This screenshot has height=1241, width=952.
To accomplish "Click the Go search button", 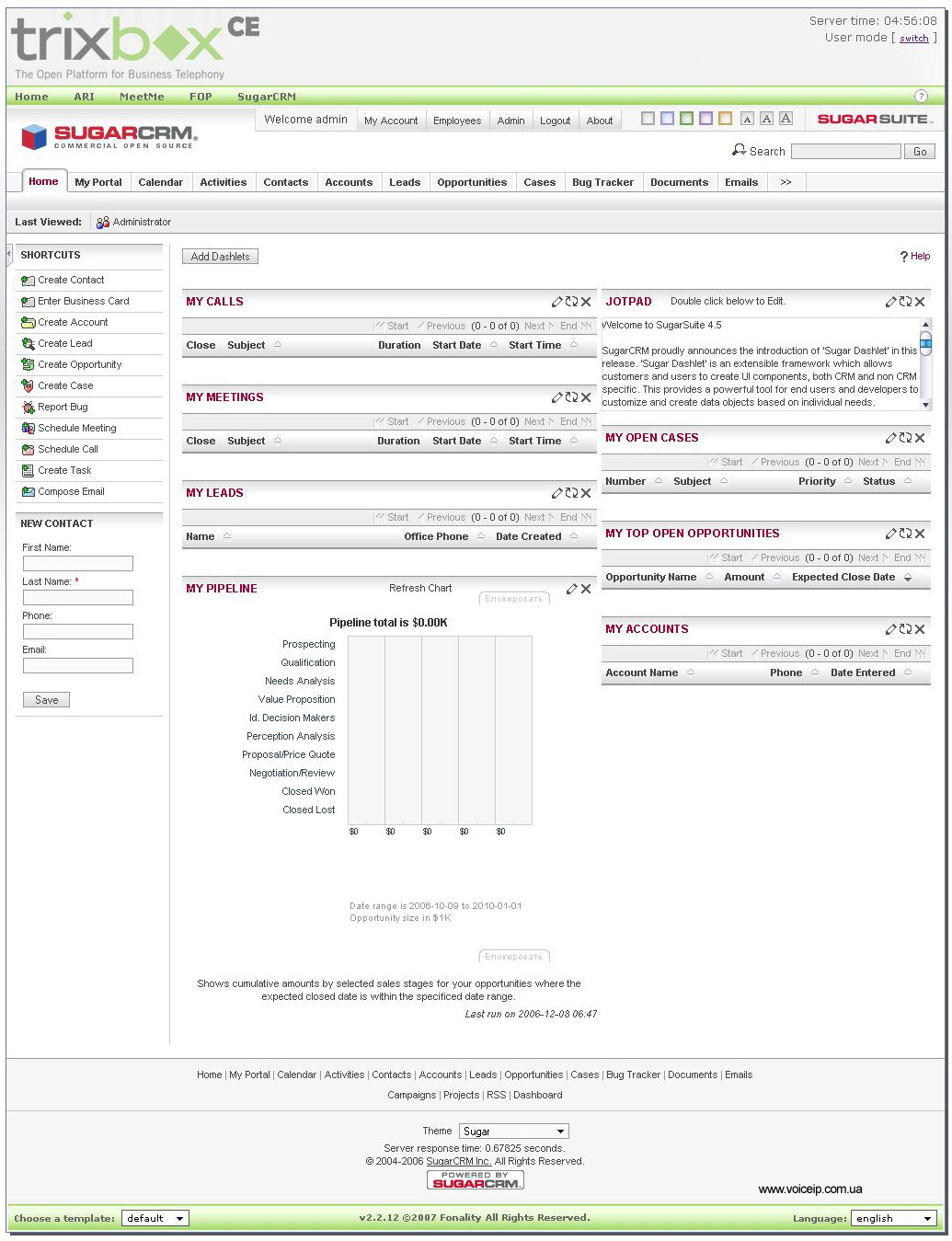I will tap(920, 152).
